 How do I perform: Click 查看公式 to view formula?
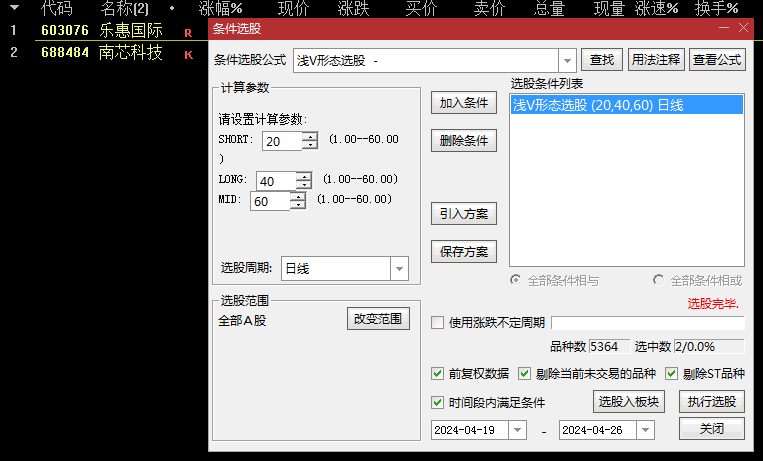(717, 60)
